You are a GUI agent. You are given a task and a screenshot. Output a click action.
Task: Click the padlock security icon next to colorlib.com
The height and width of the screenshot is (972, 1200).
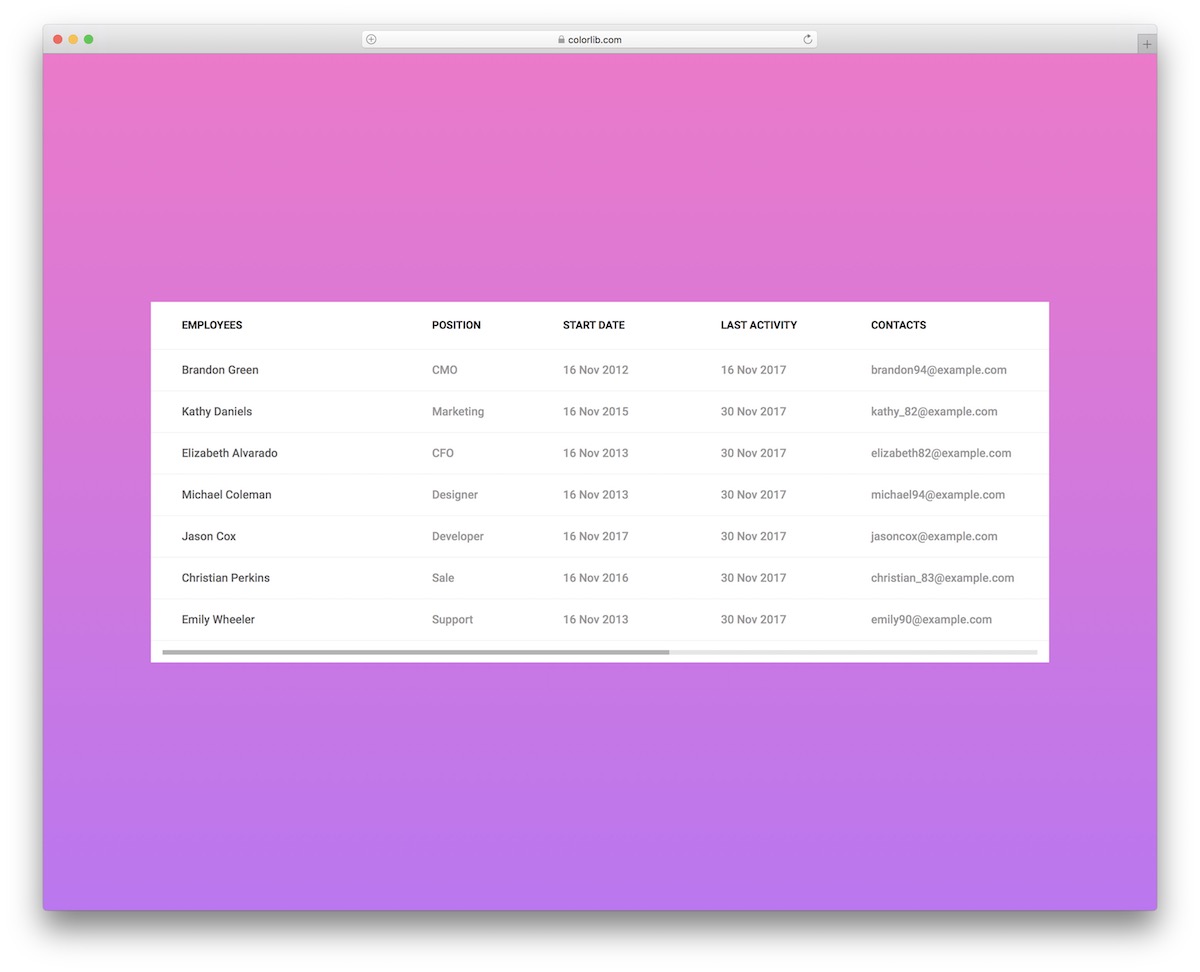coord(561,39)
